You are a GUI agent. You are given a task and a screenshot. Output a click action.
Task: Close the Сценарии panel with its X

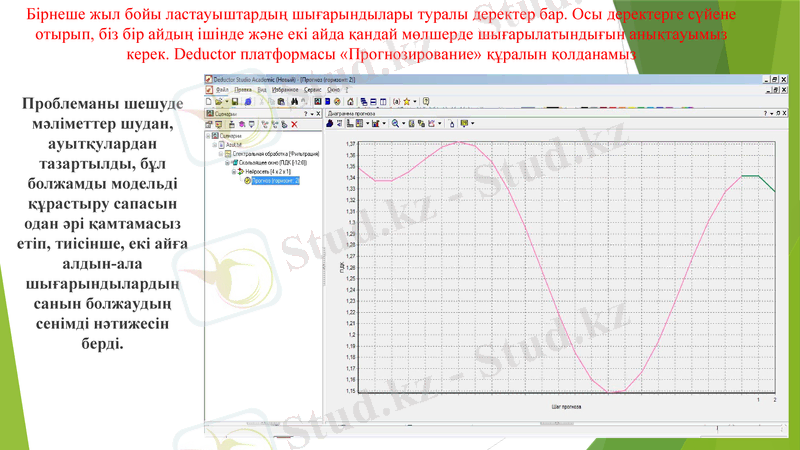318,114
